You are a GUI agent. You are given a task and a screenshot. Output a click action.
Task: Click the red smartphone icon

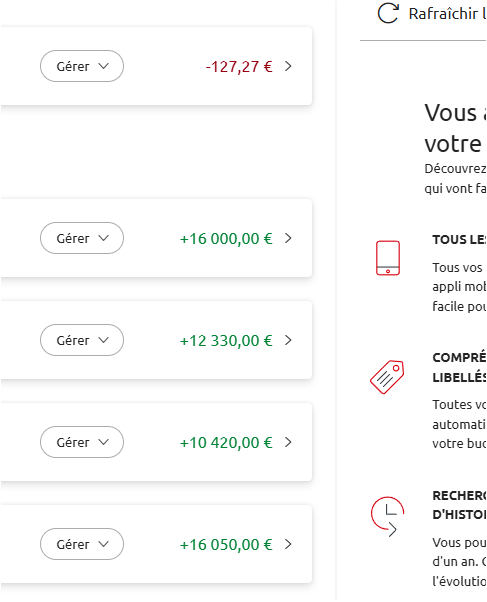(x=388, y=258)
